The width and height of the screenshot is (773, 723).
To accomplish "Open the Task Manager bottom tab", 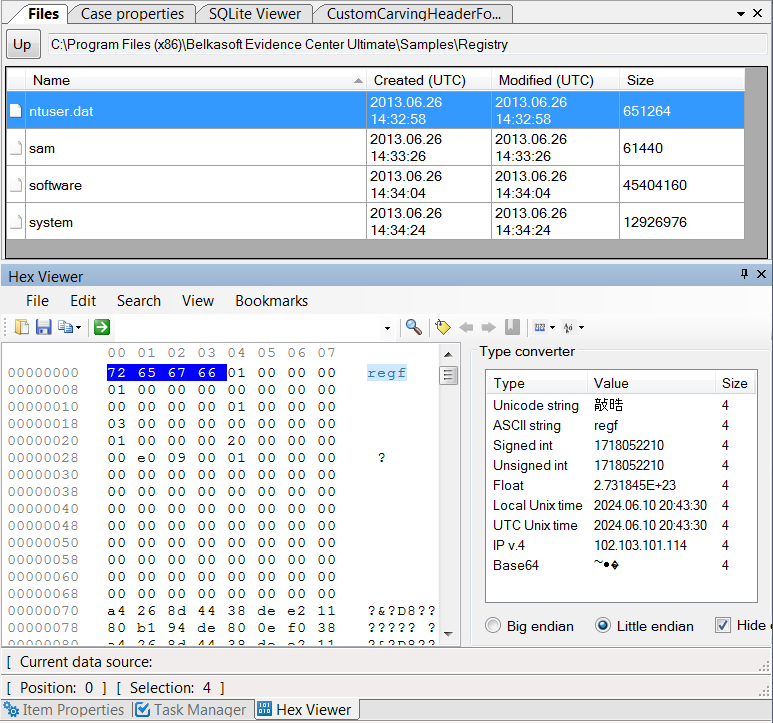I will click(190, 710).
